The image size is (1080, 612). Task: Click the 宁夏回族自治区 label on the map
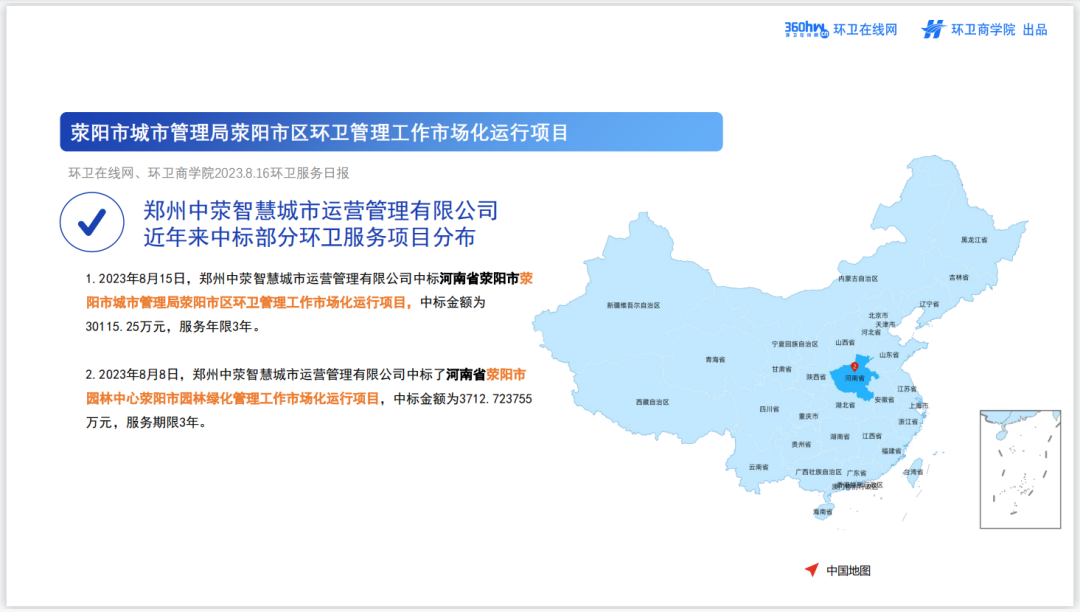pos(794,344)
